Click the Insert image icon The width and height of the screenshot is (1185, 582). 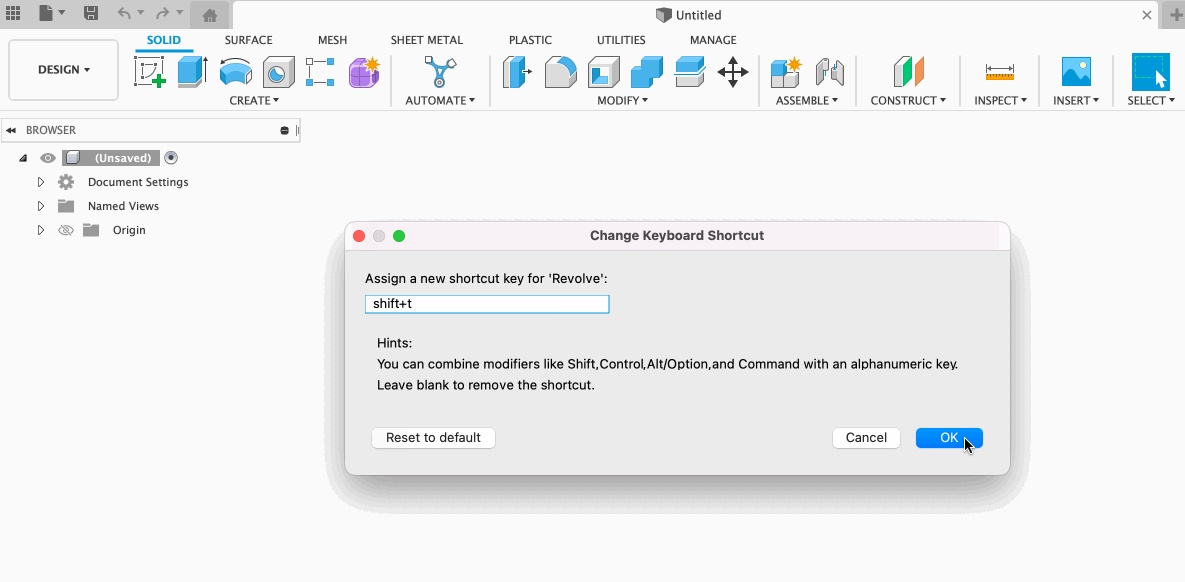[x=1076, y=72]
